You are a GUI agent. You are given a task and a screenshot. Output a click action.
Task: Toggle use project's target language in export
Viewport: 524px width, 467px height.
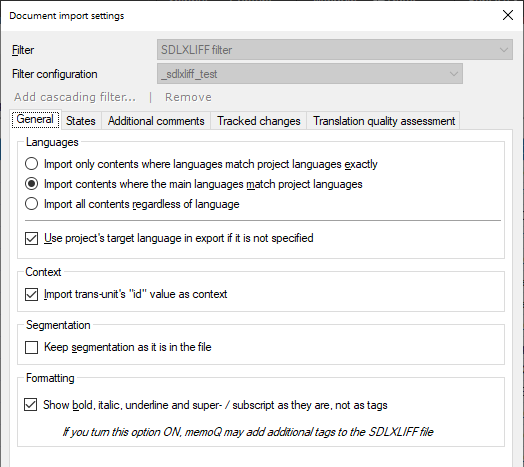(x=31, y=238)
